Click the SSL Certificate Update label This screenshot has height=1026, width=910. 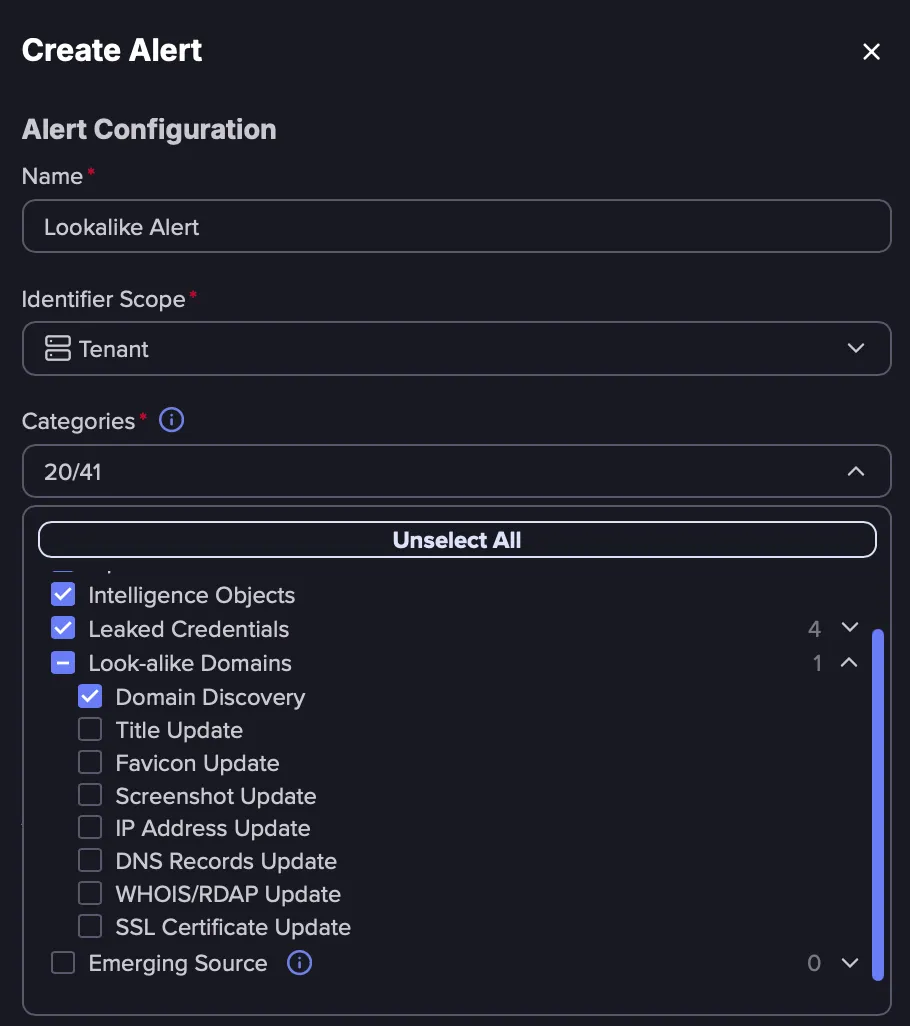pos(233,927)
